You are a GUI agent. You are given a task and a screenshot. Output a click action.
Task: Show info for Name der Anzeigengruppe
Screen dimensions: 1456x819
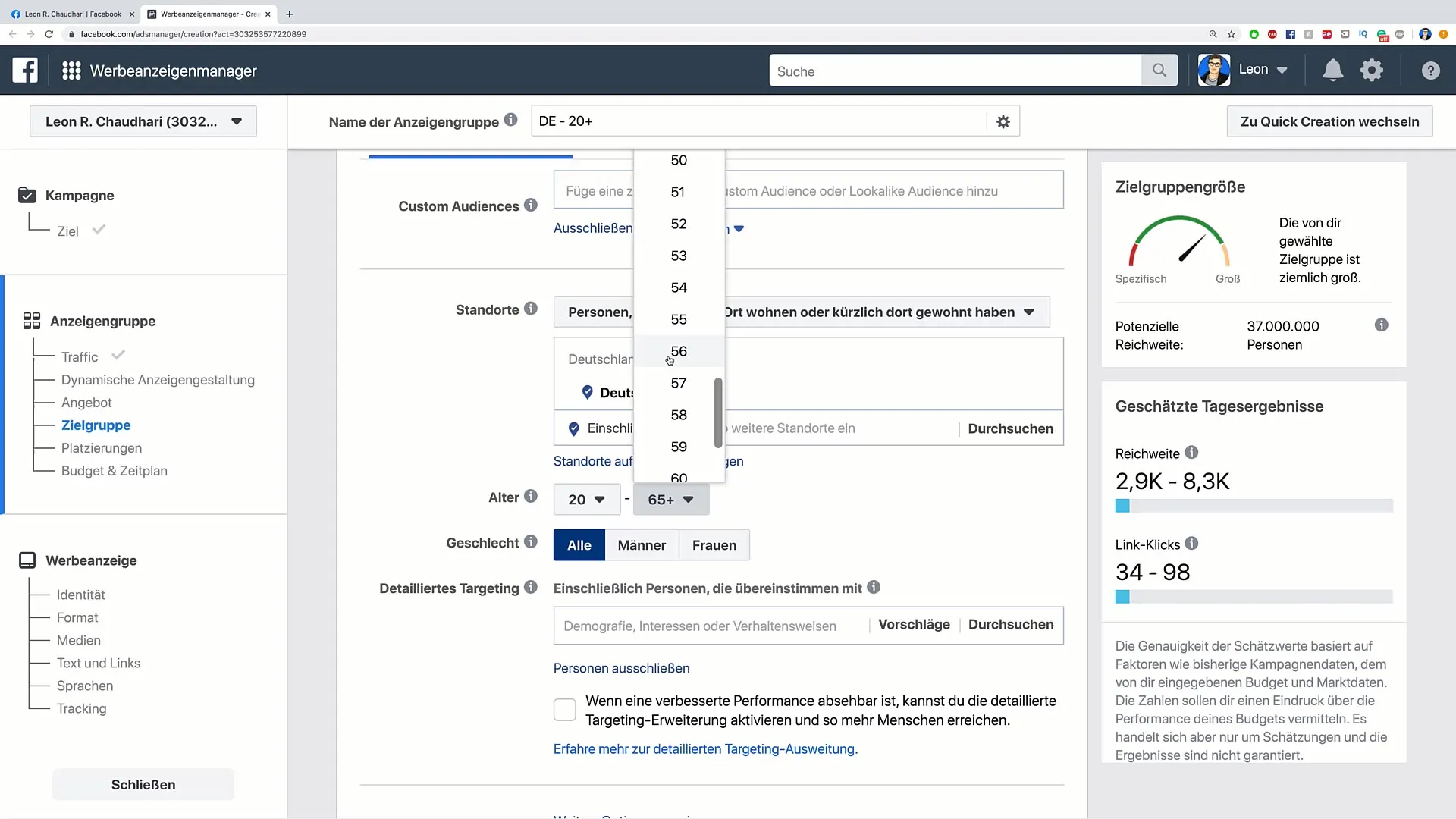point(511,120)
